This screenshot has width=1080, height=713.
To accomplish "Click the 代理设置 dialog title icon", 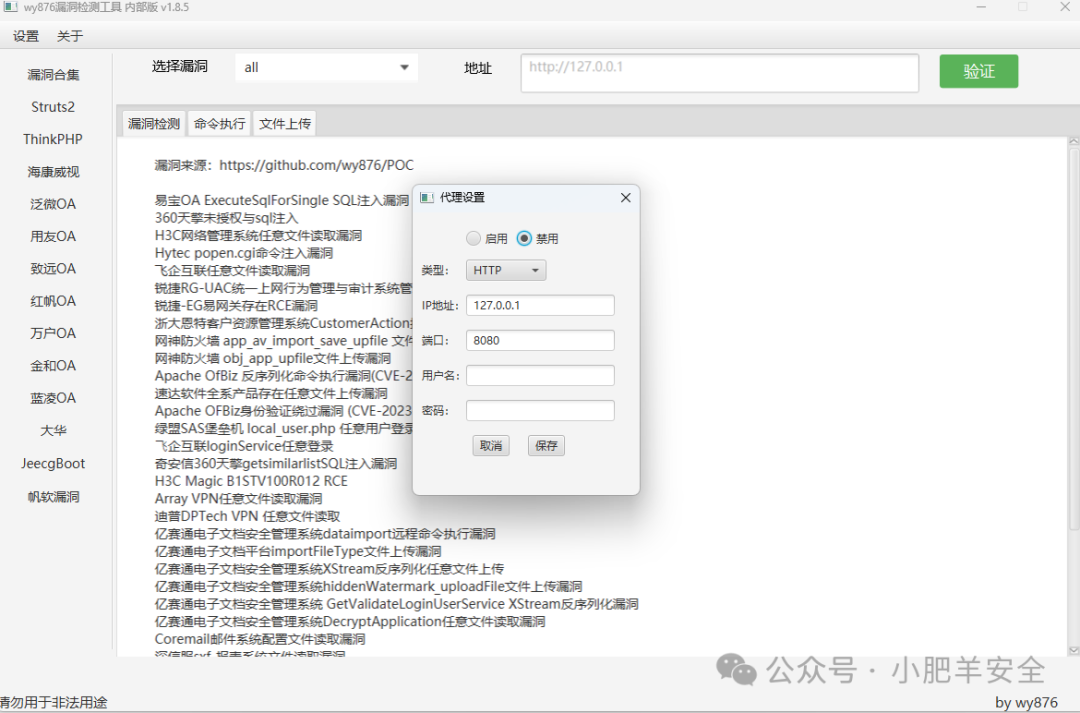I will (x=427, y=198).
